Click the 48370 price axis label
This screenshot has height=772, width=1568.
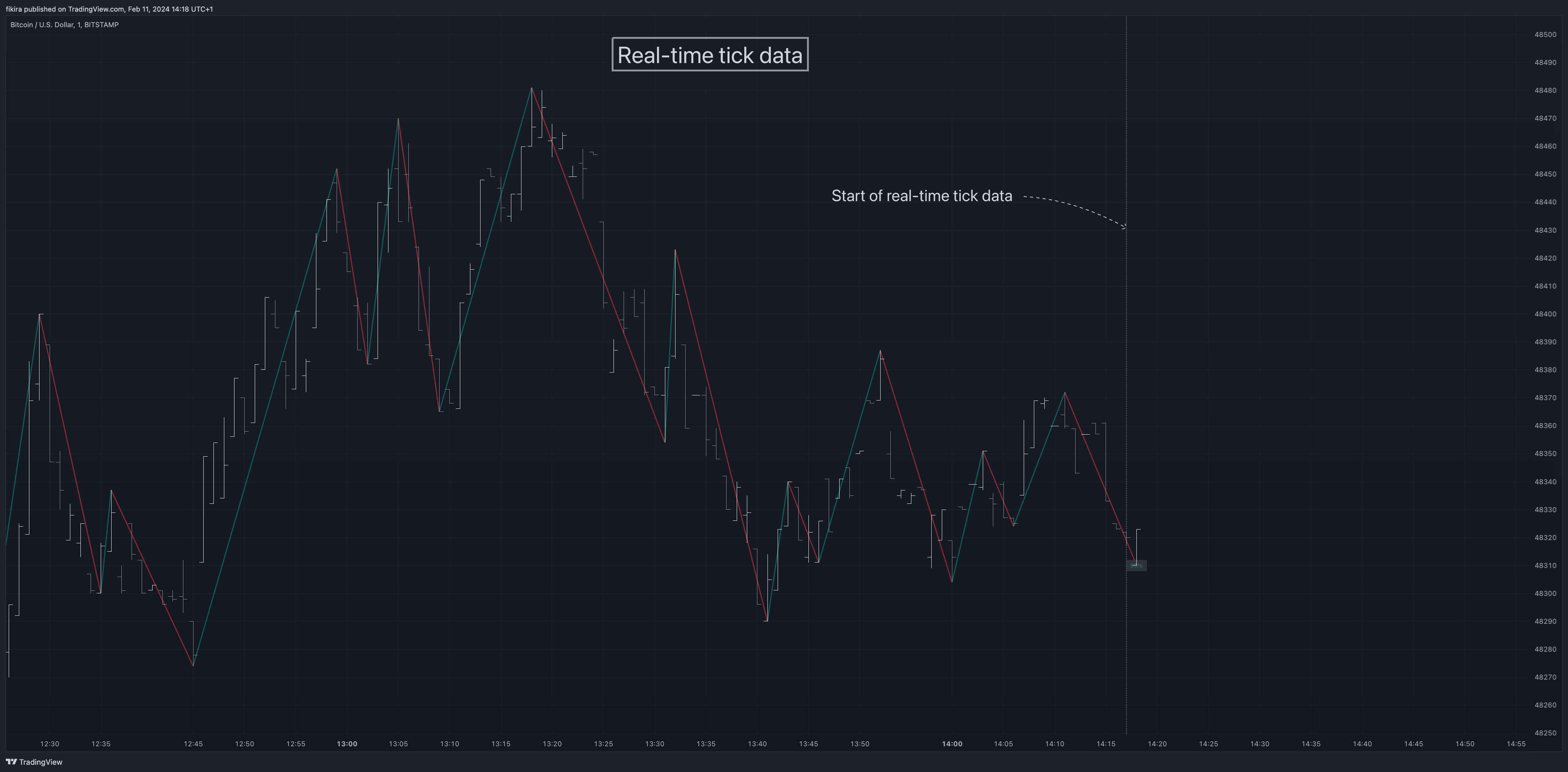pos(1546,398)
